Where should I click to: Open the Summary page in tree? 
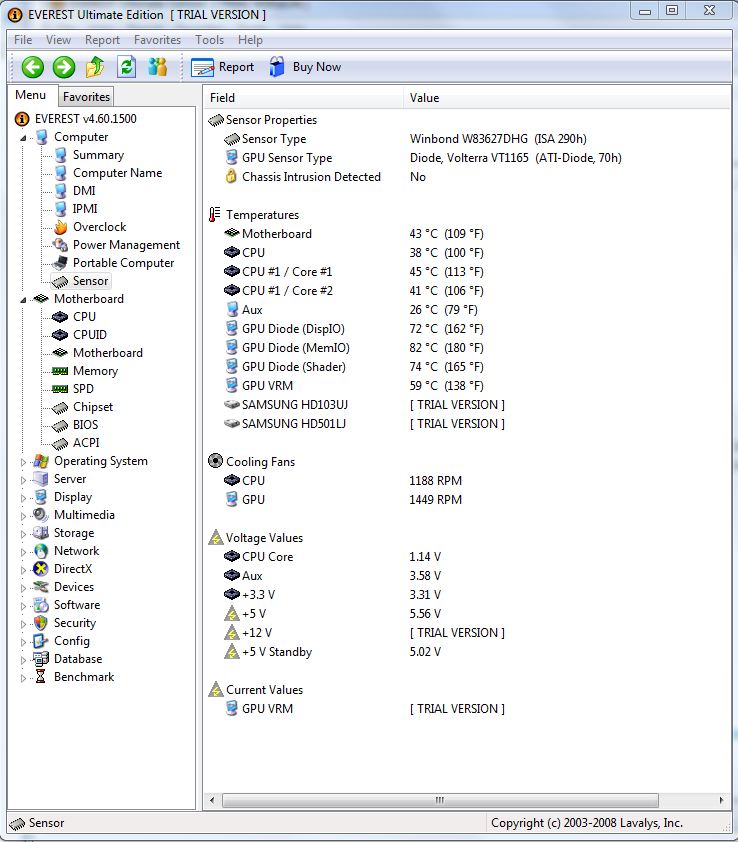[98, 155]
